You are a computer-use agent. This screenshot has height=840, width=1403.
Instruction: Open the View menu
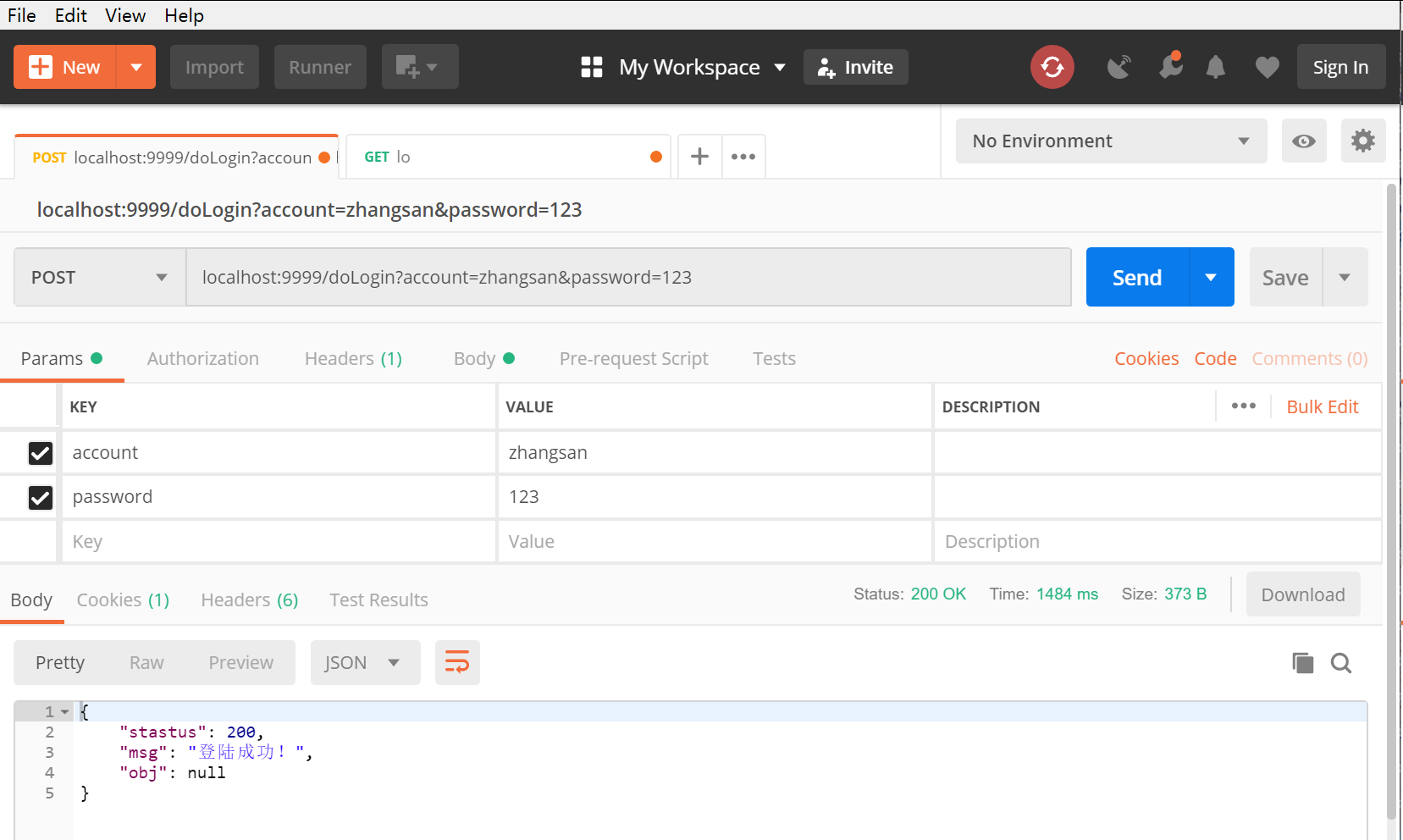125,15
